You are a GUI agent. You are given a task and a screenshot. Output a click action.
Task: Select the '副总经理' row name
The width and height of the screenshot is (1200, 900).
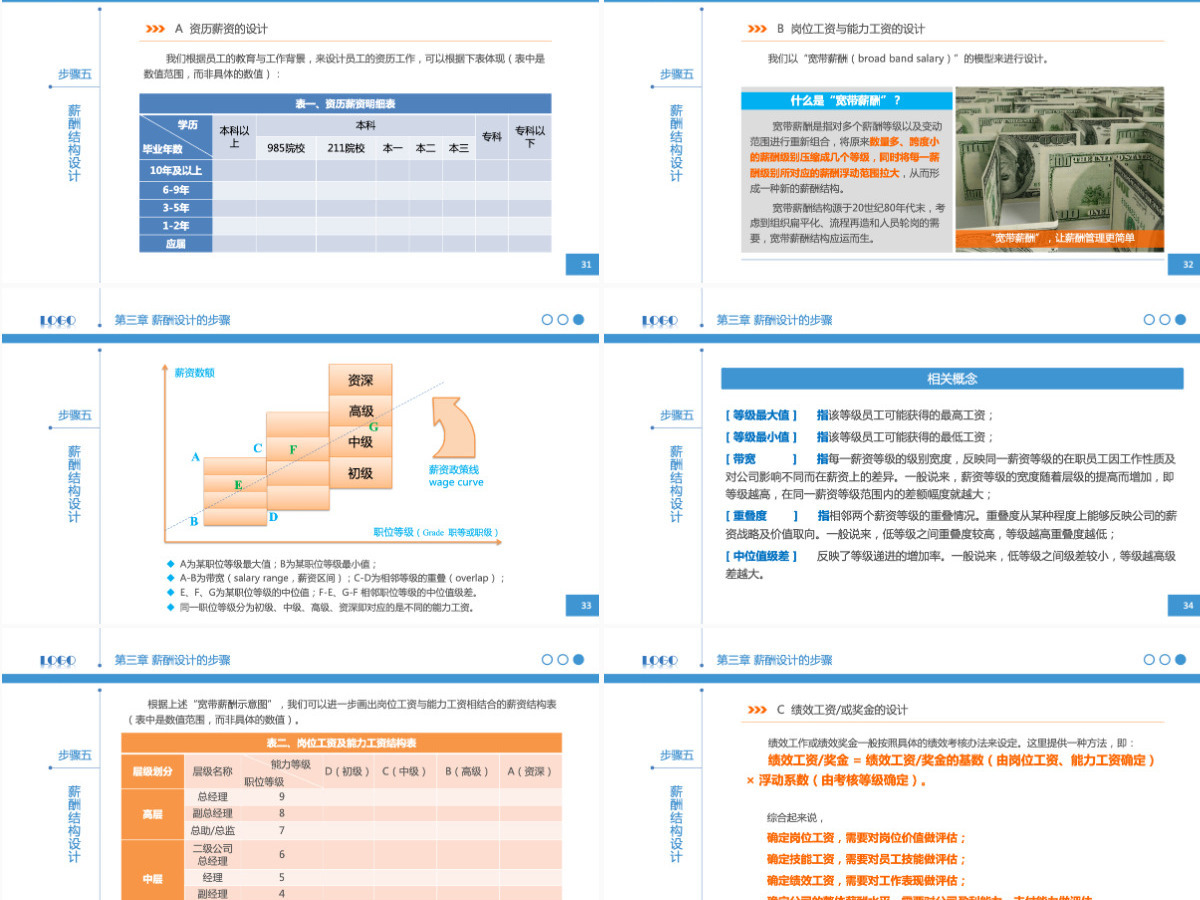[212, 813]
